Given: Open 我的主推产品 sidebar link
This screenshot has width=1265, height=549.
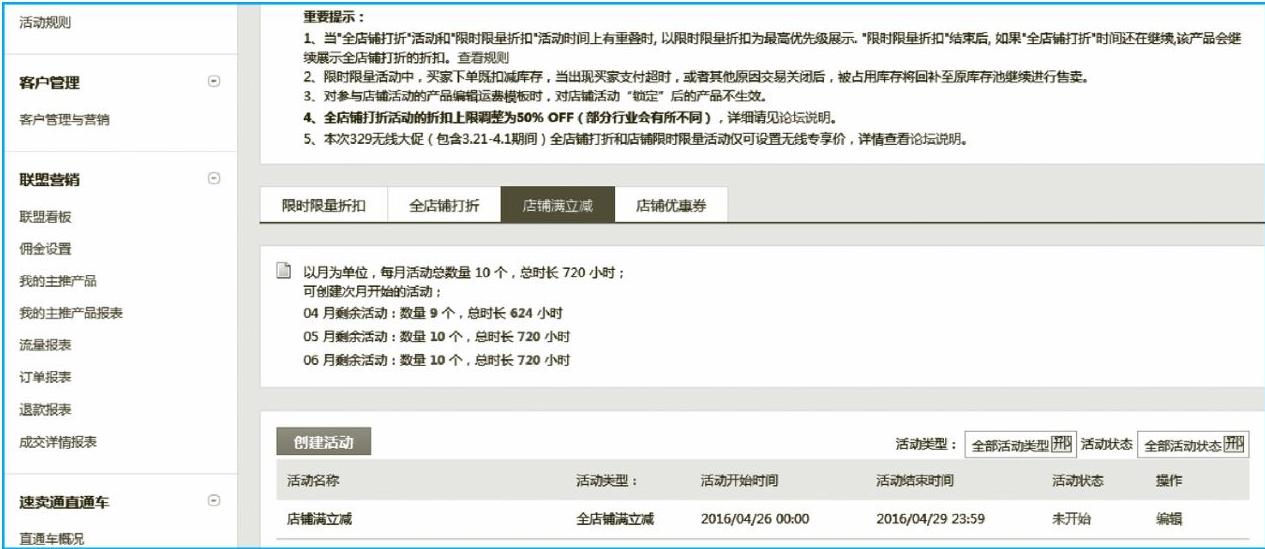Looking at the screenshot, I should (x=58, y=281).
